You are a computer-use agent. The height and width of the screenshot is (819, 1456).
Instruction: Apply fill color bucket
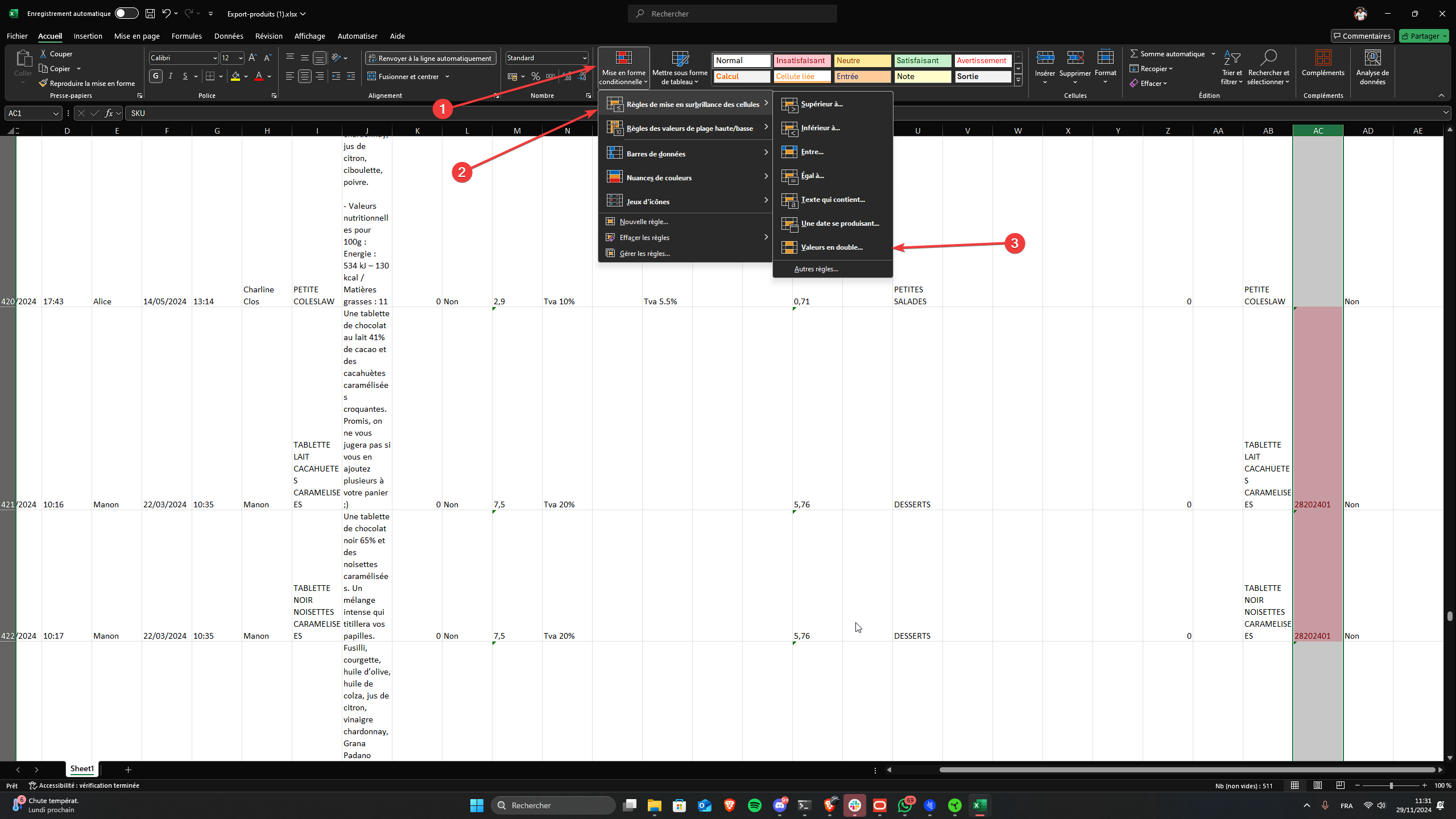coord(235,76)
